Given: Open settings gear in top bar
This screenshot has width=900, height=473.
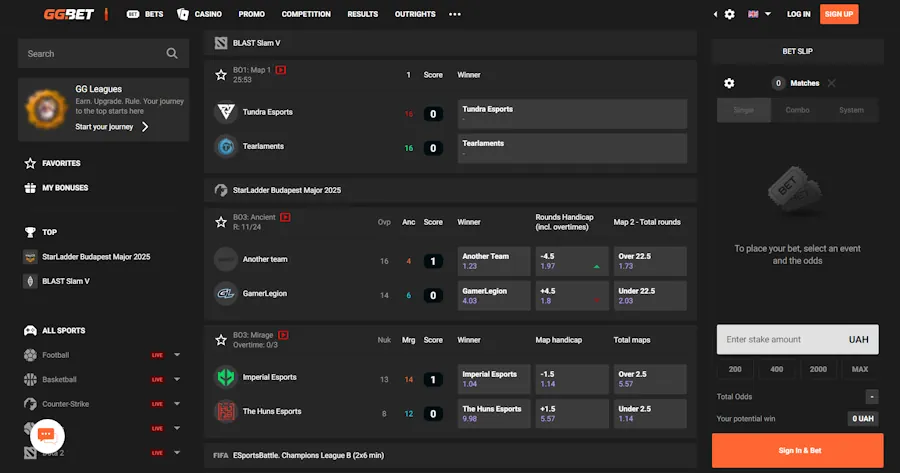Looking at the screenshot, I should pyautogui.click(x=730, y=14).
